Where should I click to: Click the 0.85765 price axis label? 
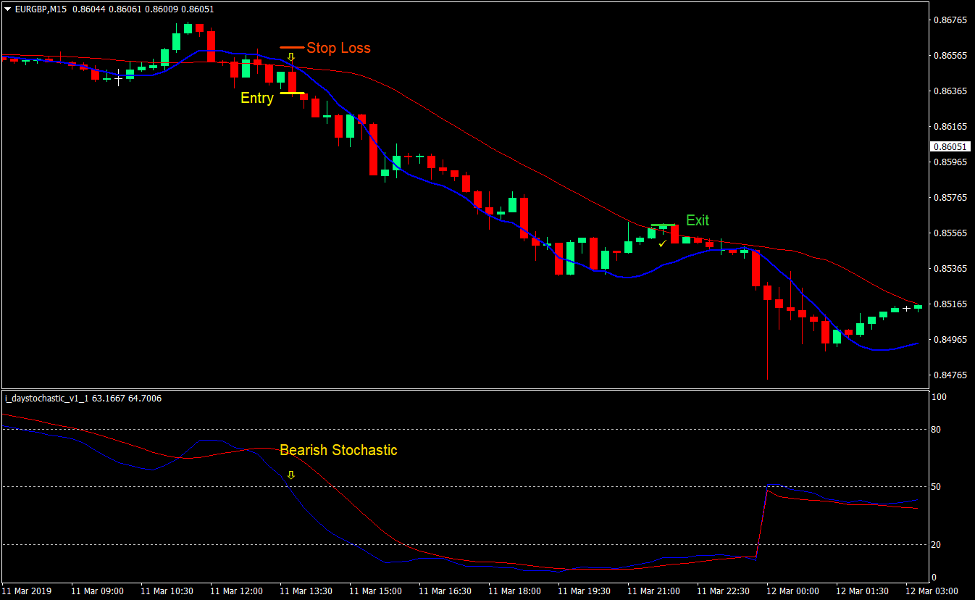click(x=950, y=198)
